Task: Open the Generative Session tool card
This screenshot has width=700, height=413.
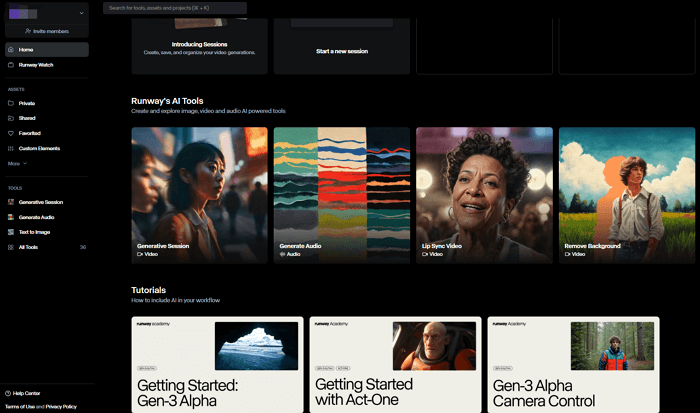Action: click(200, 196)
